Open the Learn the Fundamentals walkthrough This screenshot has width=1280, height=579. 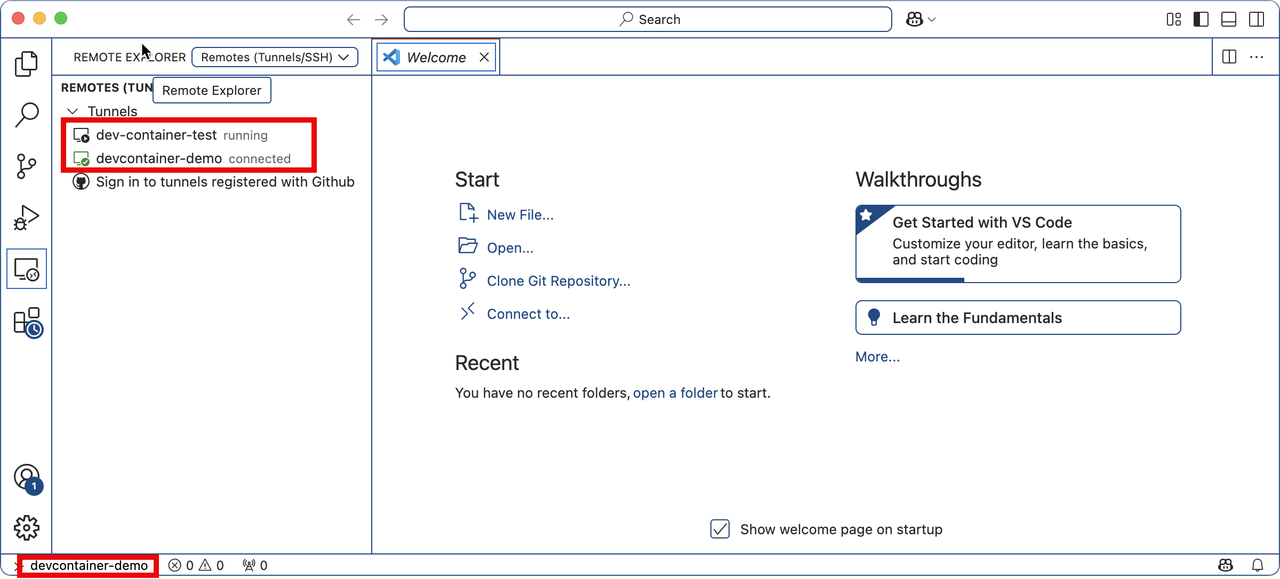pos(1018,318)
